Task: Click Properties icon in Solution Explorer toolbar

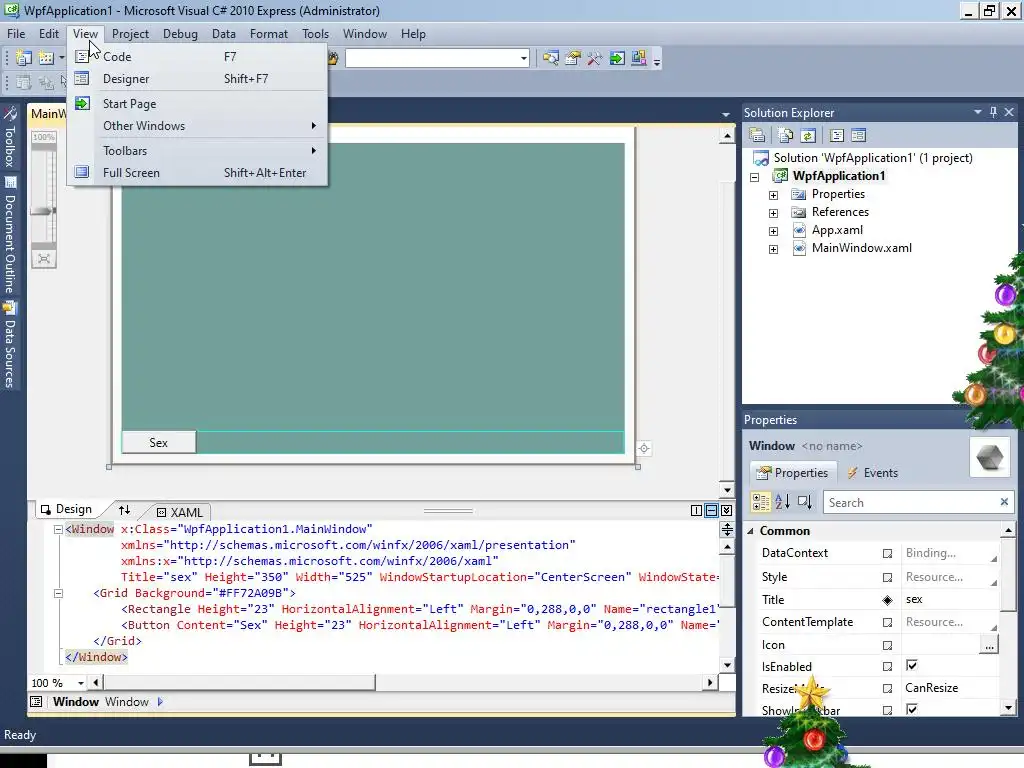Action: 758,135
